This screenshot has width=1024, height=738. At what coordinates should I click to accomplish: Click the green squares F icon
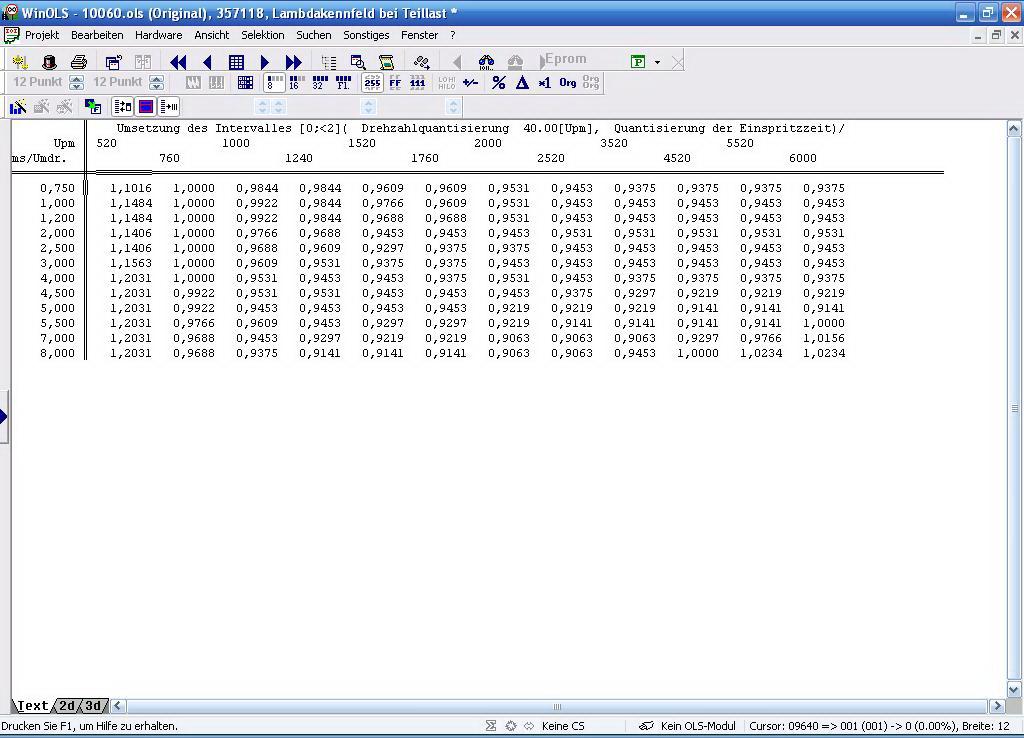pyautogui.click(x=93, y=106)
